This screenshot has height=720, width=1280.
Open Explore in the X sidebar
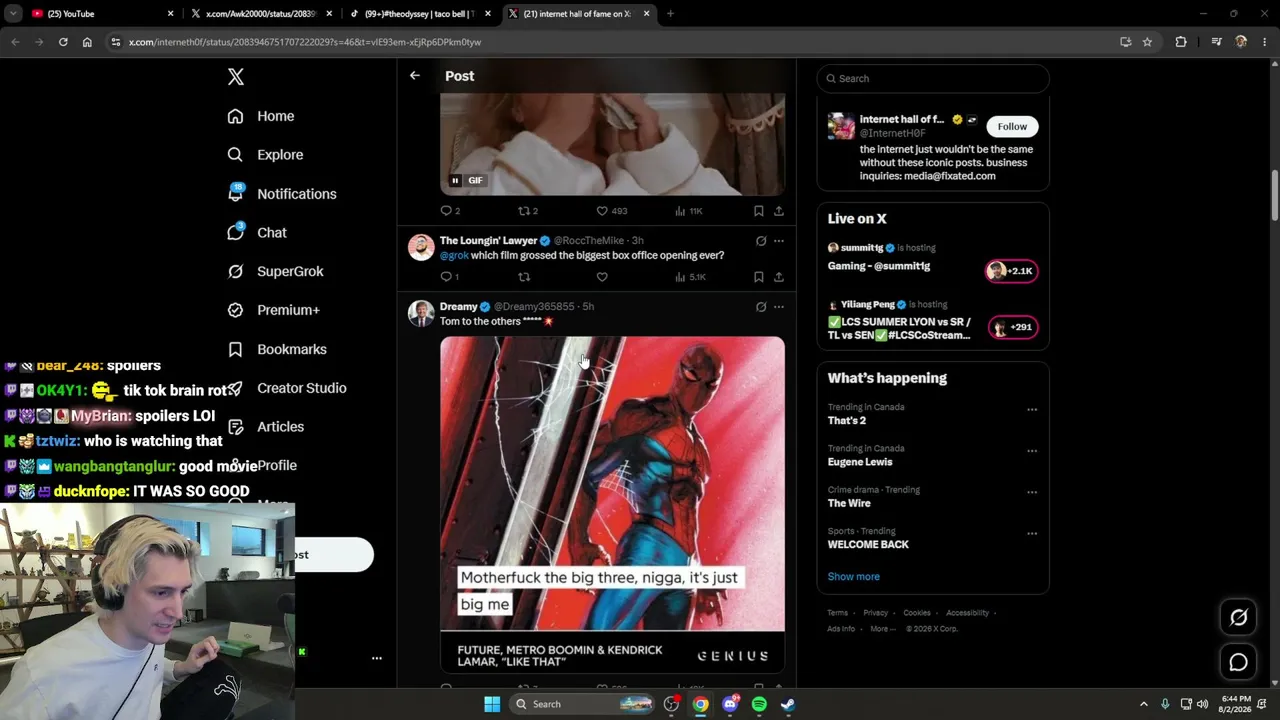(265, 155)
